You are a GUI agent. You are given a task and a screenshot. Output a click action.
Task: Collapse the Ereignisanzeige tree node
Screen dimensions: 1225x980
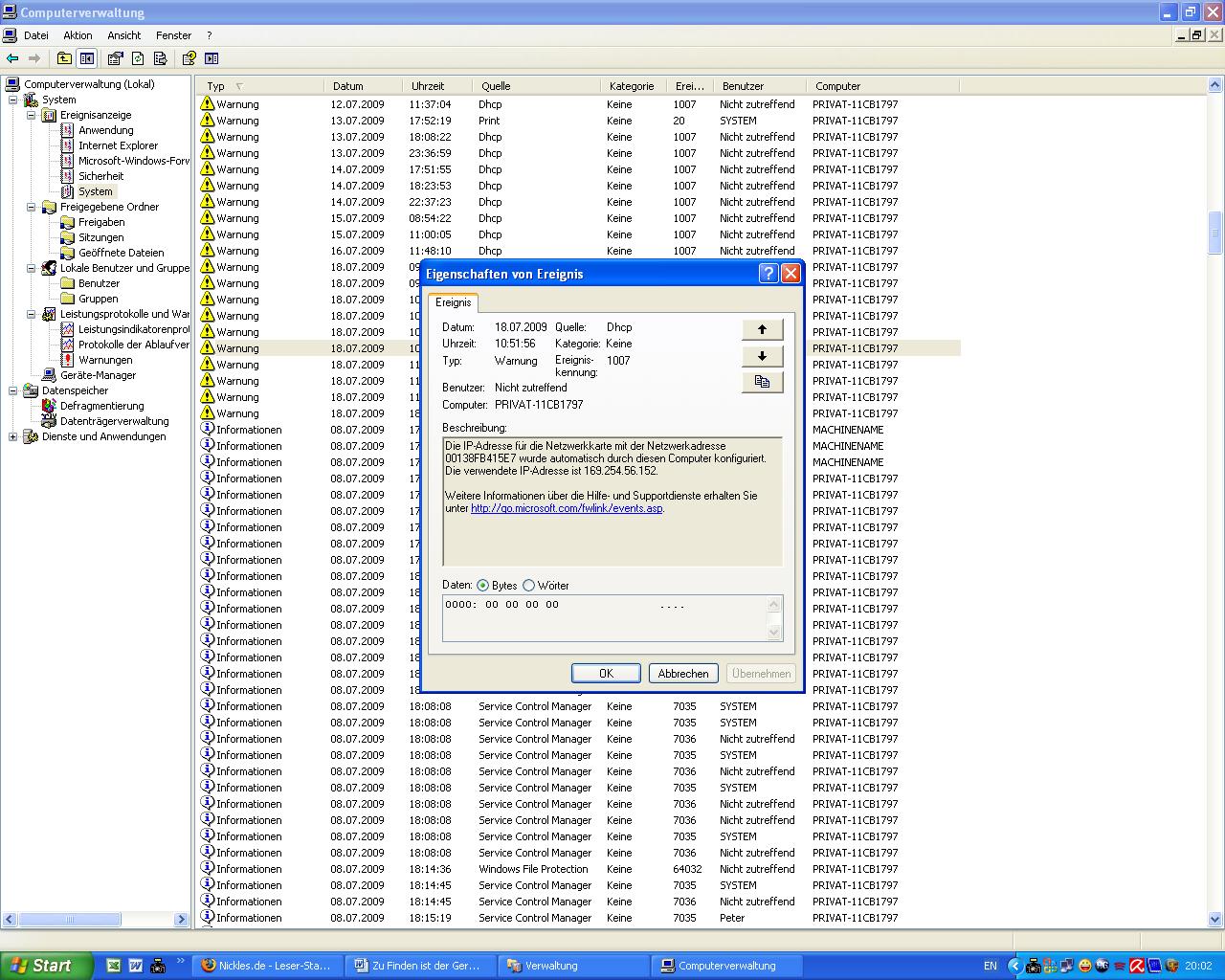coord(31,115)
